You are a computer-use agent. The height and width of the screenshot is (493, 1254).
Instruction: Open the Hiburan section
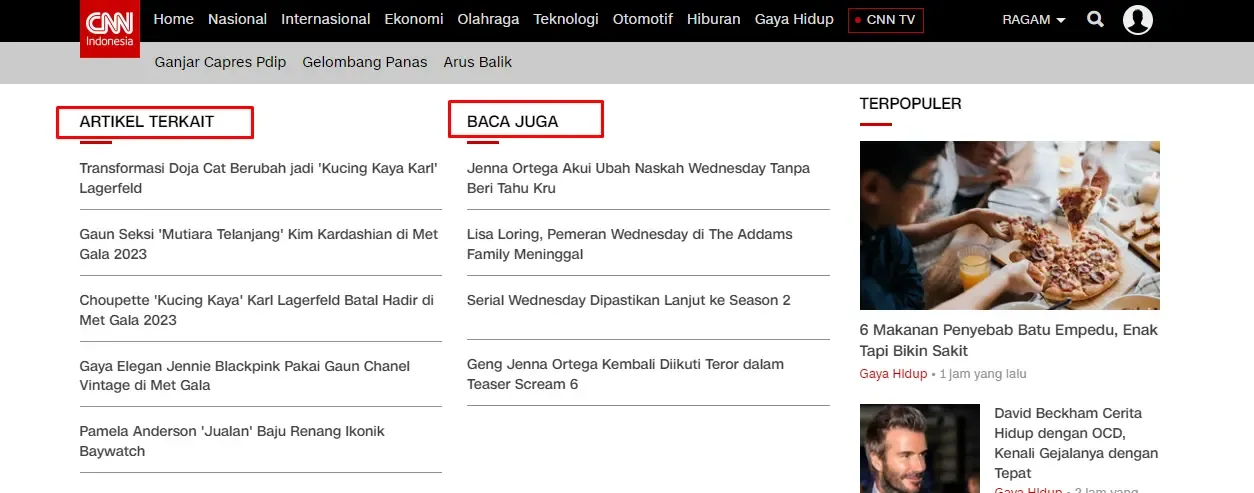[x=714, y=19]
